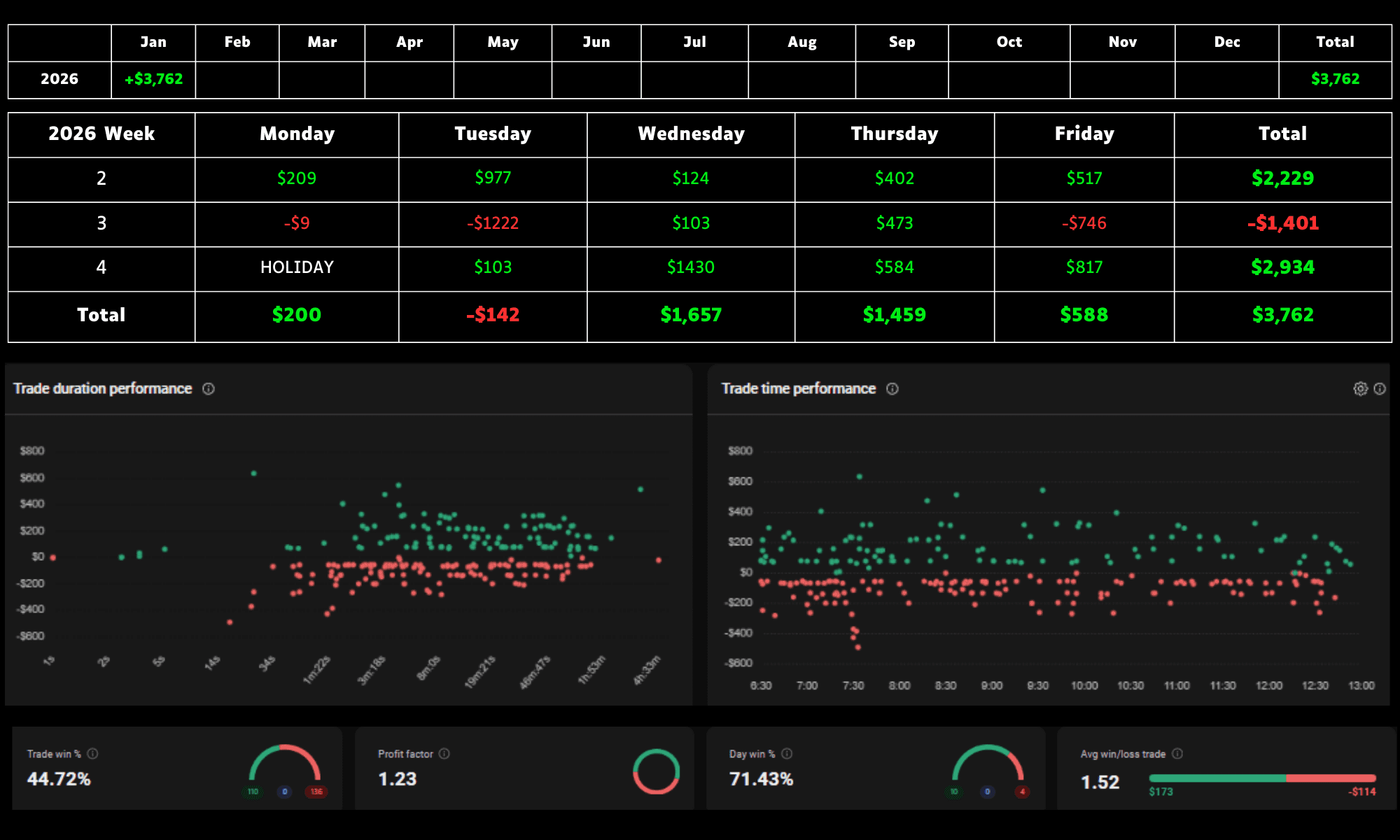Click the Profit factor donut chart
The image size is (1400, 840).
(x=656, y=771)
